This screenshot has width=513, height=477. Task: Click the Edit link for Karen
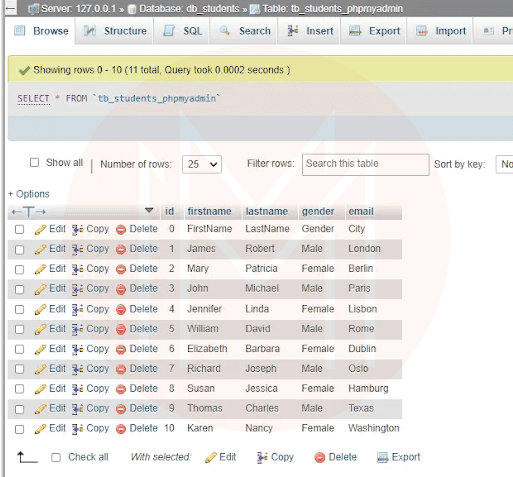(x=57, y=428)
